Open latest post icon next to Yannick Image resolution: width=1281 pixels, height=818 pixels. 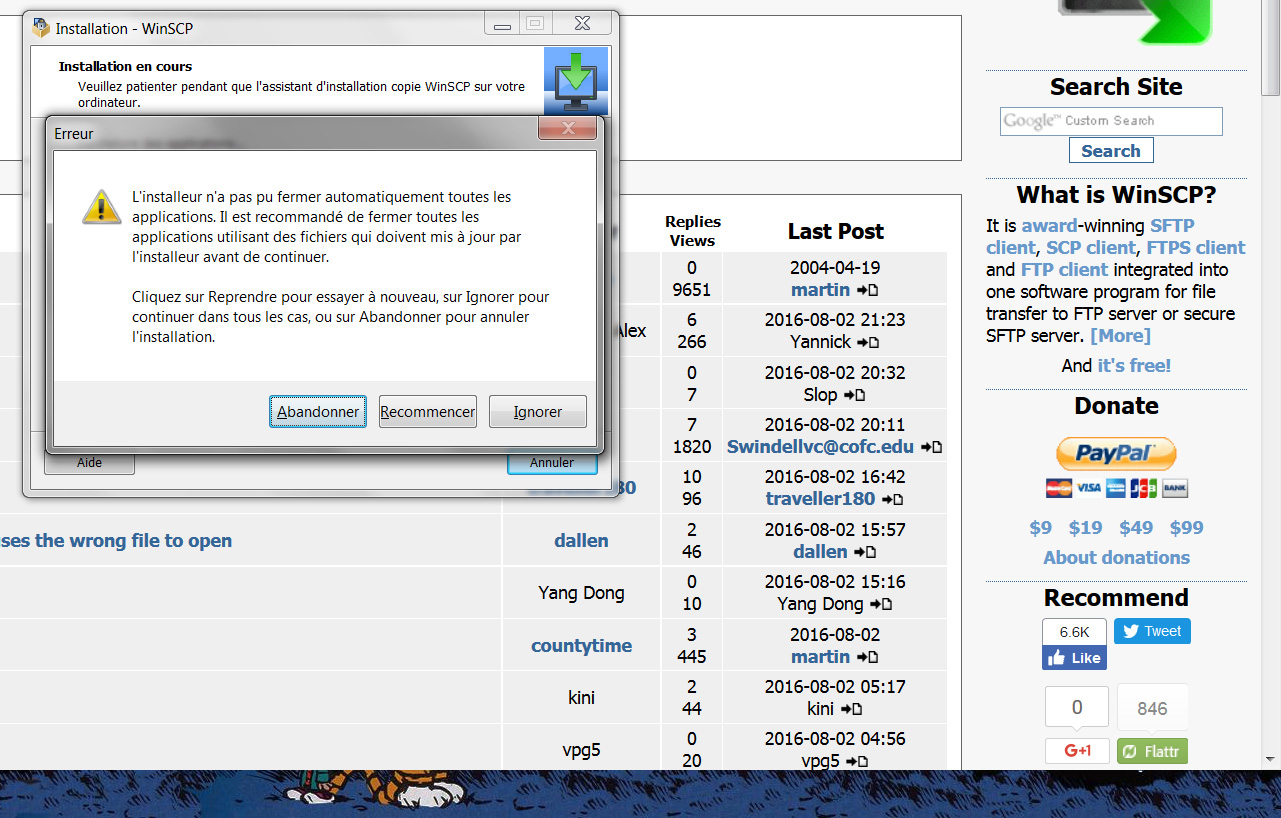tap(867, 343)
